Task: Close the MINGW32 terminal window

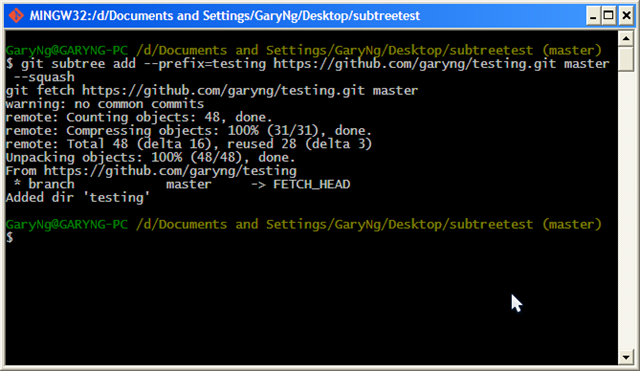Action: point(626,16)
